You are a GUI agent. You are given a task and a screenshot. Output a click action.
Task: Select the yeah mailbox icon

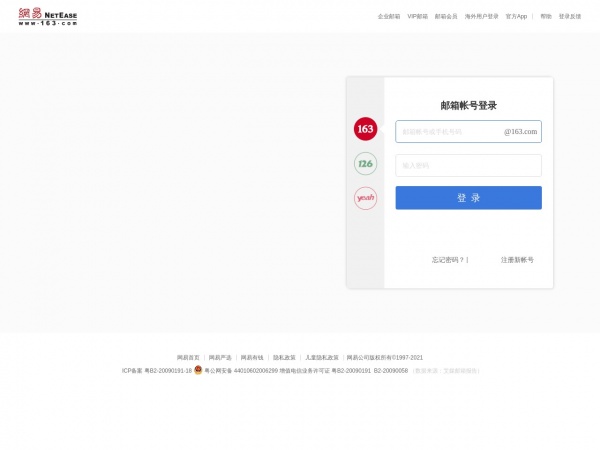tap(365, 198)
